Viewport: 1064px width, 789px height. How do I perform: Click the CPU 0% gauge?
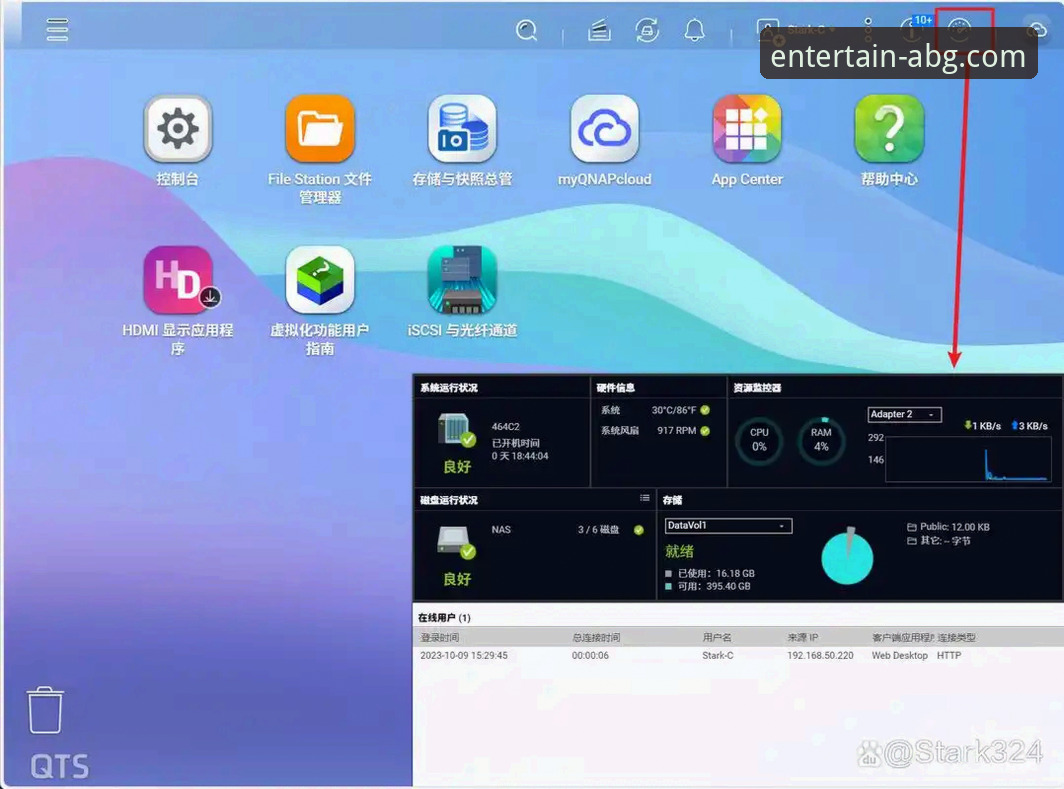759,440
